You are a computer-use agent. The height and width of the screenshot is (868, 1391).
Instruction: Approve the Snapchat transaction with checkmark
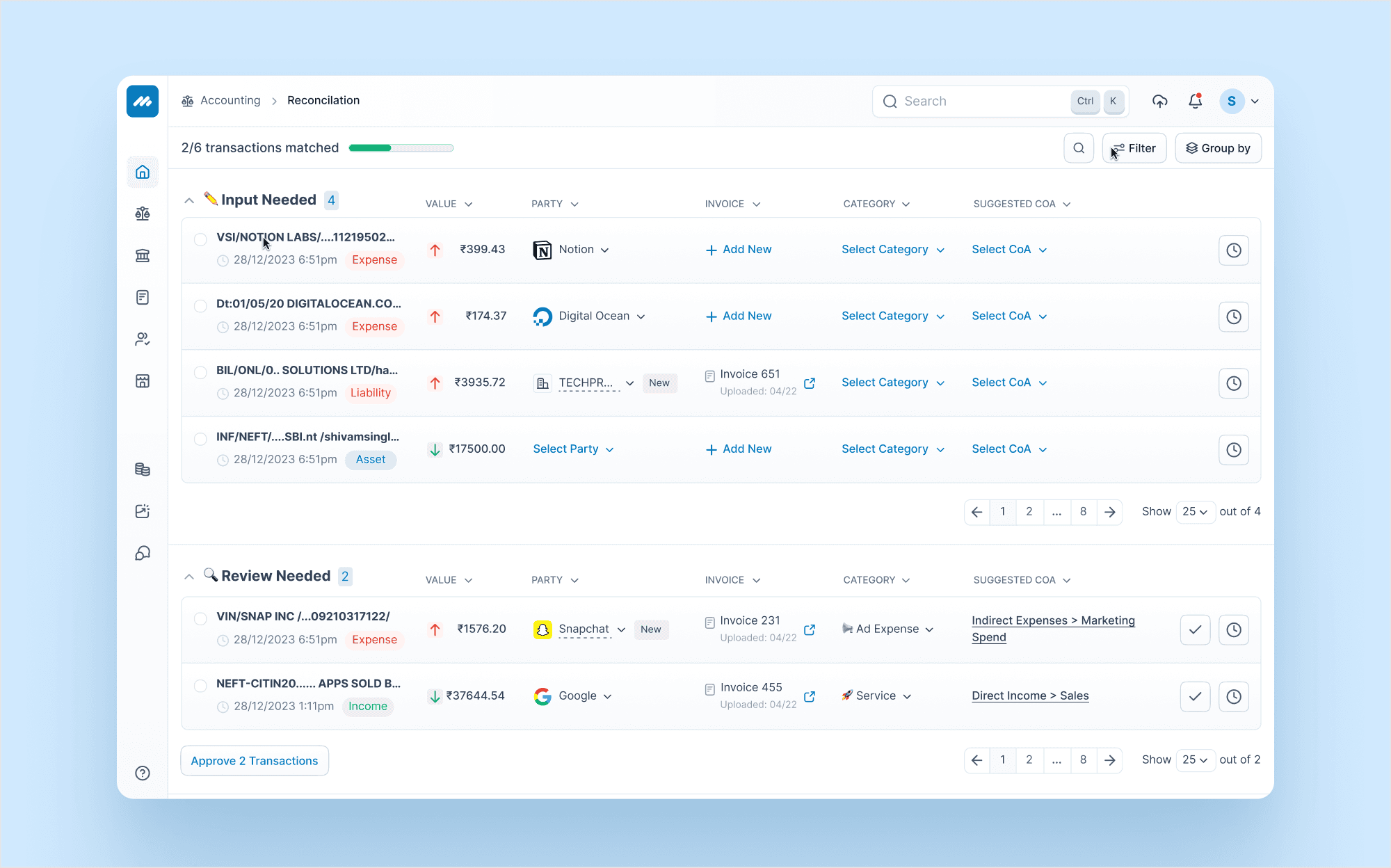coord(1195,629)
